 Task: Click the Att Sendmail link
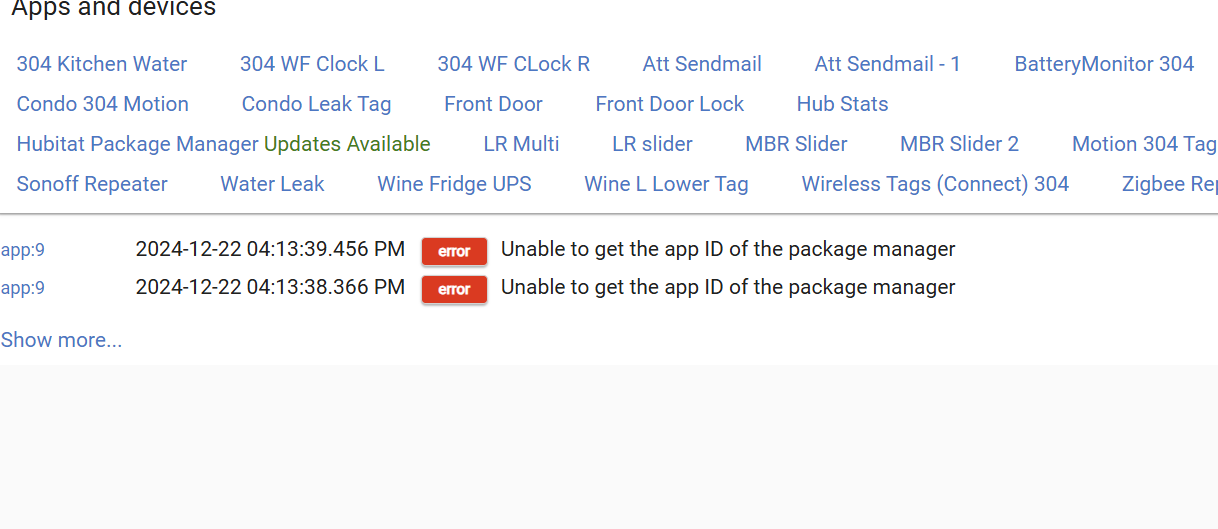[702, 64]
